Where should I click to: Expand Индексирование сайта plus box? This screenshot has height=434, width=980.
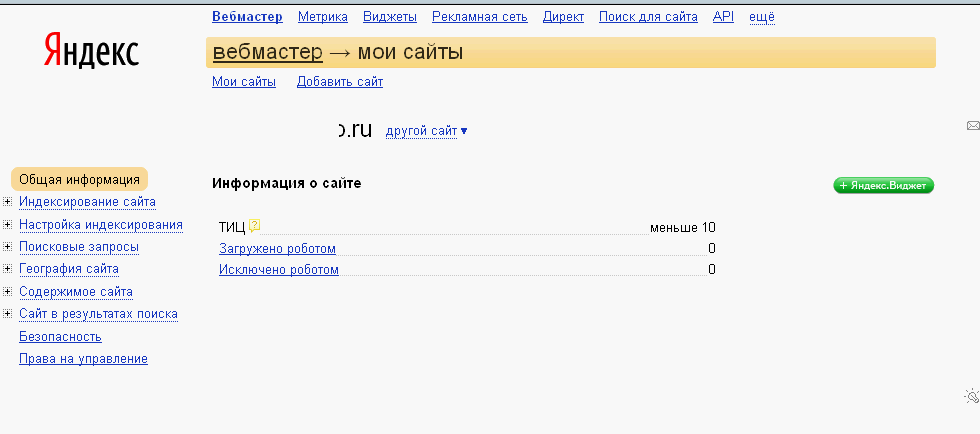click(x=7, y=201)
